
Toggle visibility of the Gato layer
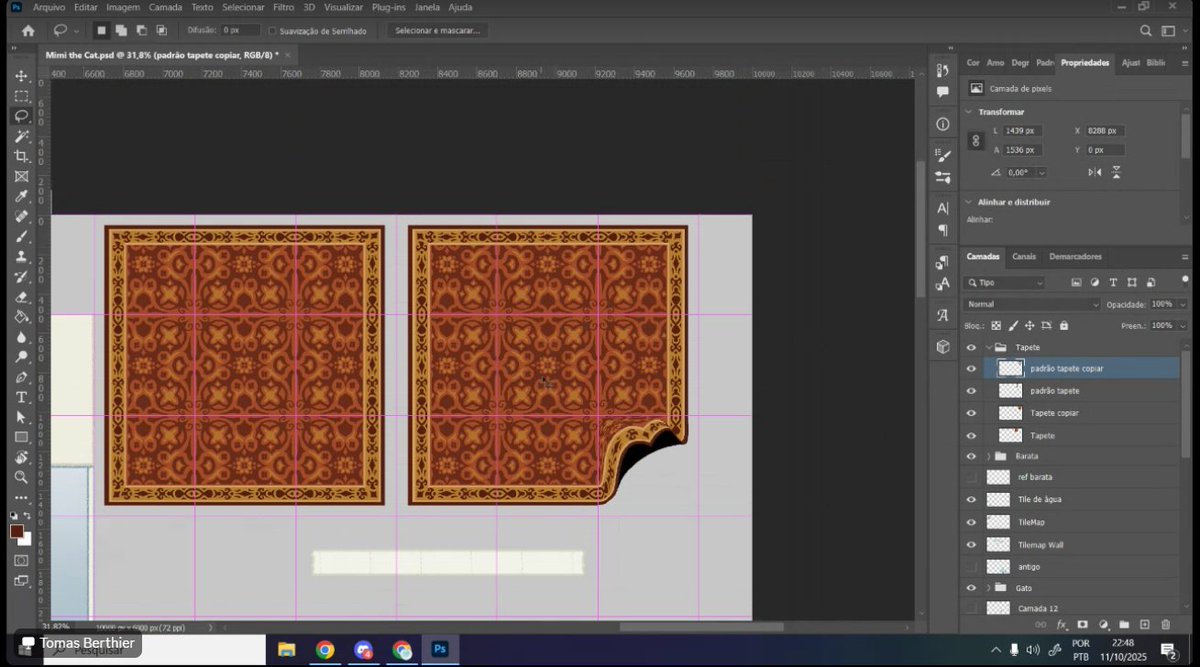click(x=969, y=588)
